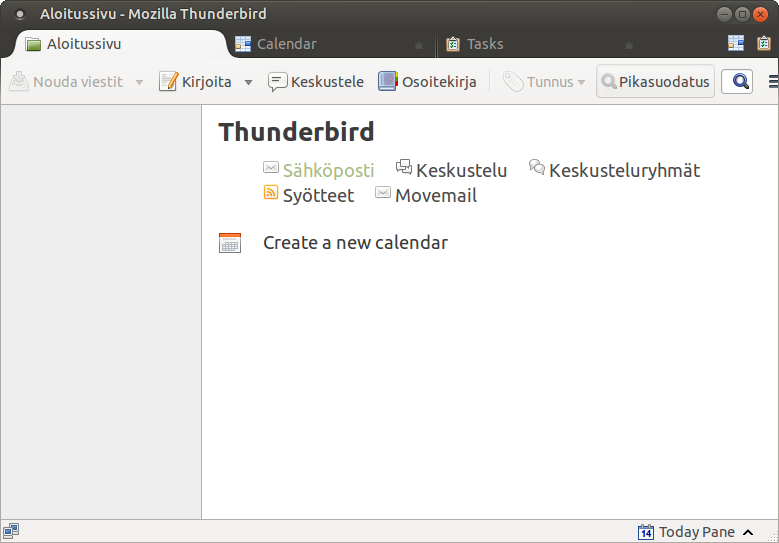Open the Osoitekirja address book
779x543 pixels.
(427, 81)
